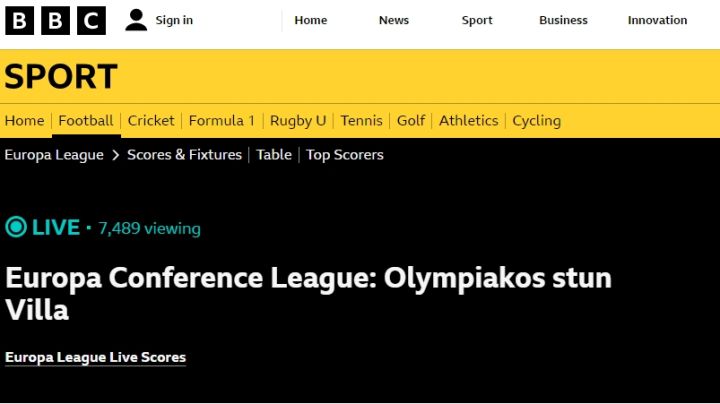
Task: Click the BBC logo
Action: click(x=55, y=20)
